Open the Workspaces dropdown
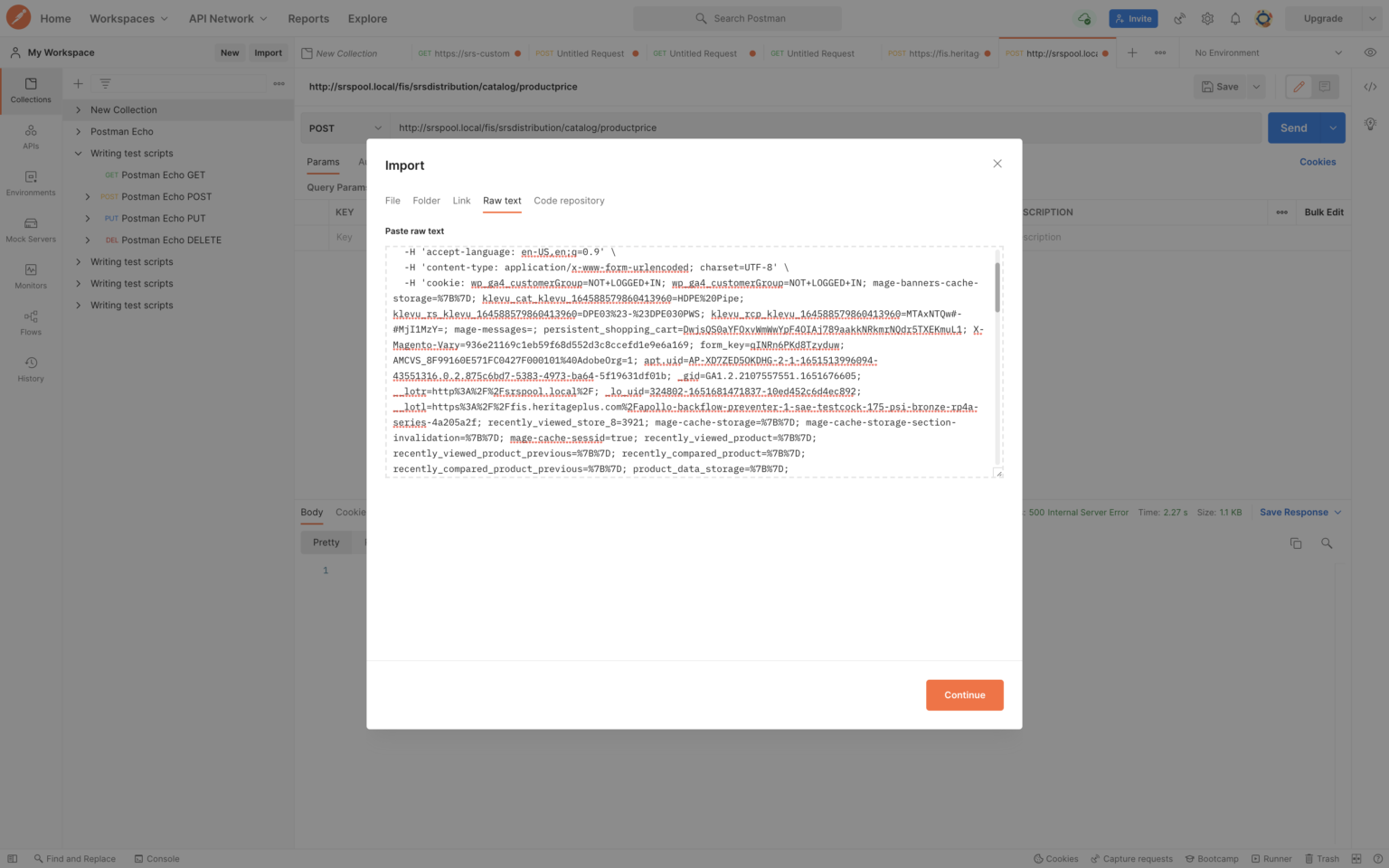The height and width of the screenshot is (868, 1389). [x=128, y=18]
